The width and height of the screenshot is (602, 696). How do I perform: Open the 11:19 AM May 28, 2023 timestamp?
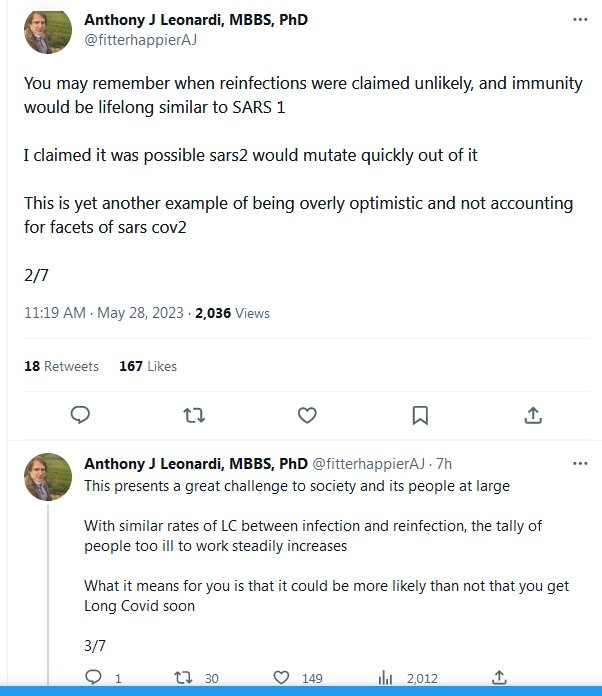pos(104,313)
